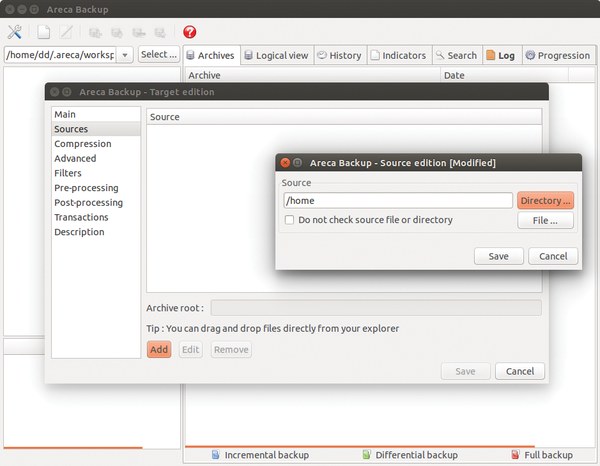Click the Add source button
600x466 pixels.
[x=159, y=350]
